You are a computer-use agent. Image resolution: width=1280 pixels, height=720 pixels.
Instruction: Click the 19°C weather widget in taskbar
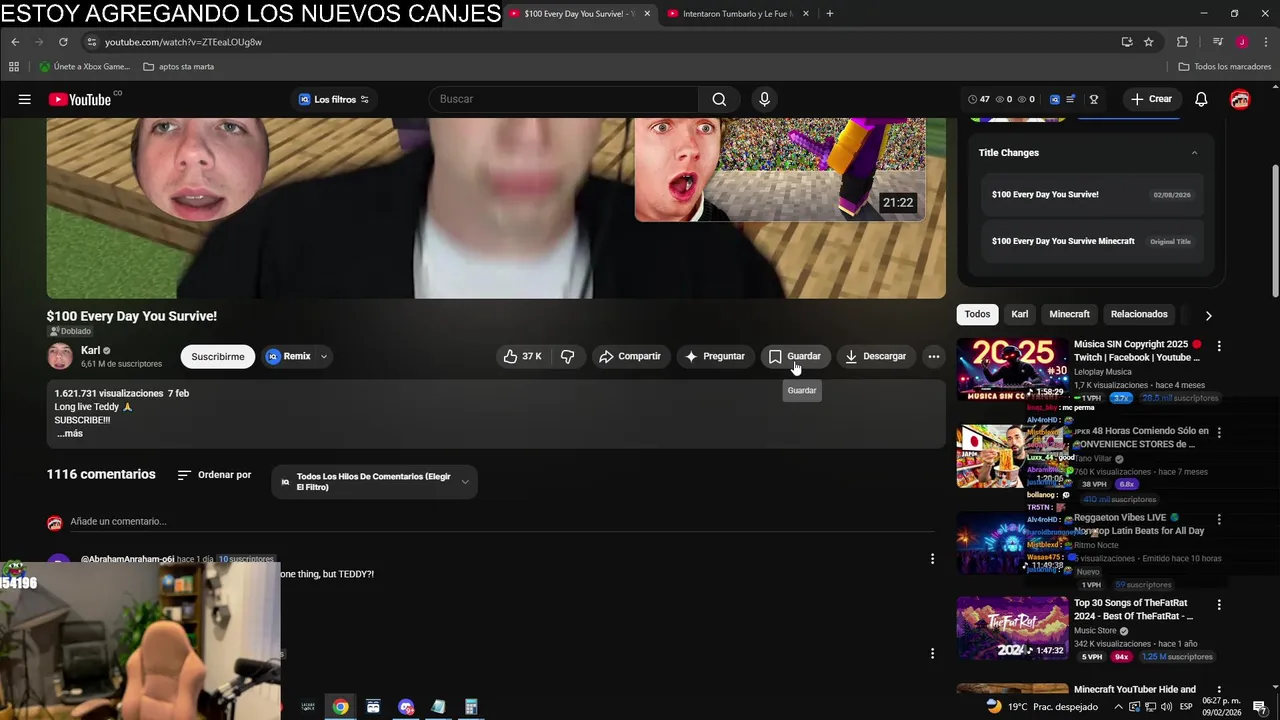[x=1041, y=707]
